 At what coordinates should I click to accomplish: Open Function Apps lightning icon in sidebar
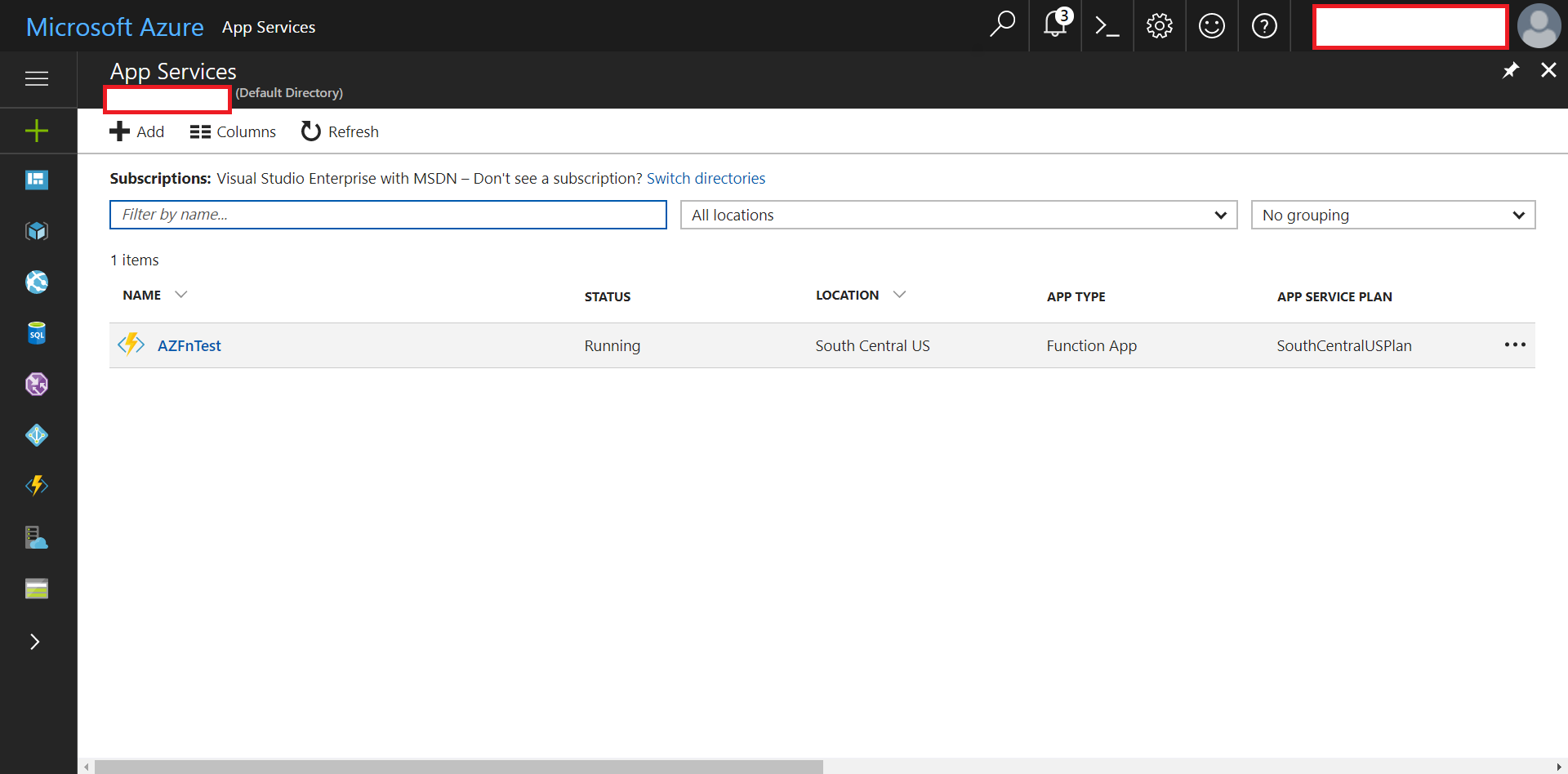[37, 486]
